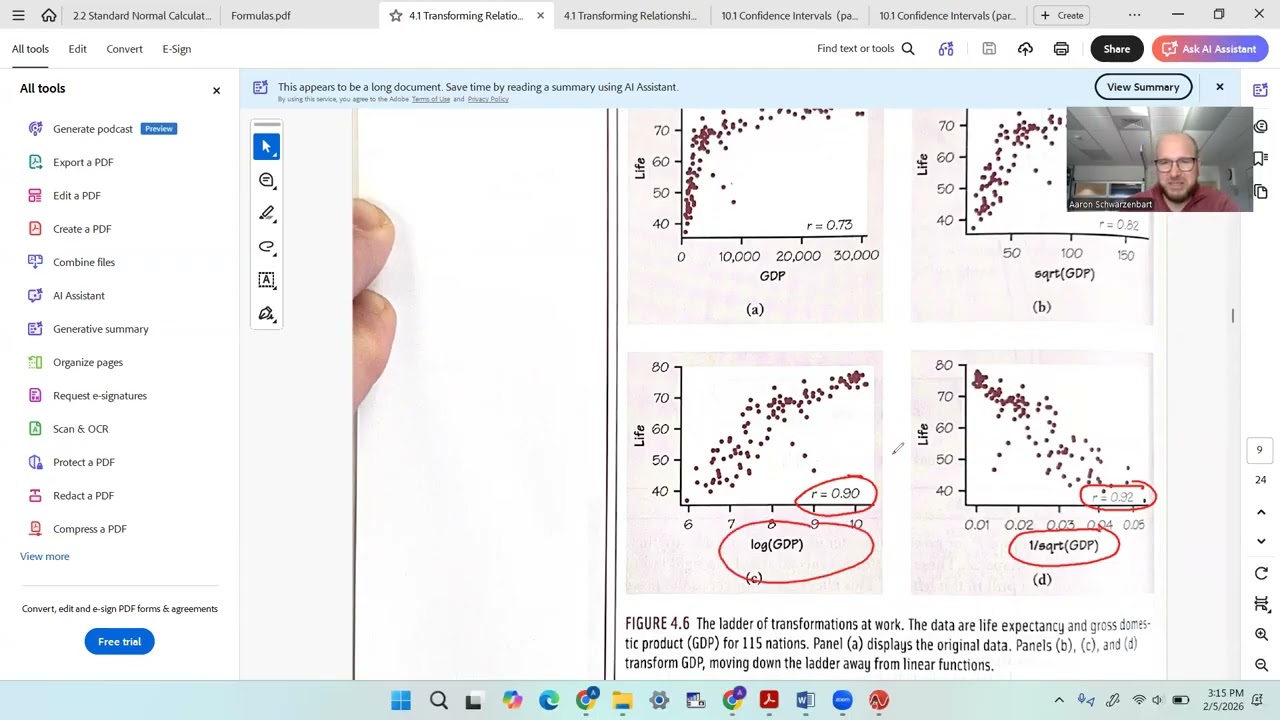
Task: Close the All tools panel
Action: click(x=216, y=90)
